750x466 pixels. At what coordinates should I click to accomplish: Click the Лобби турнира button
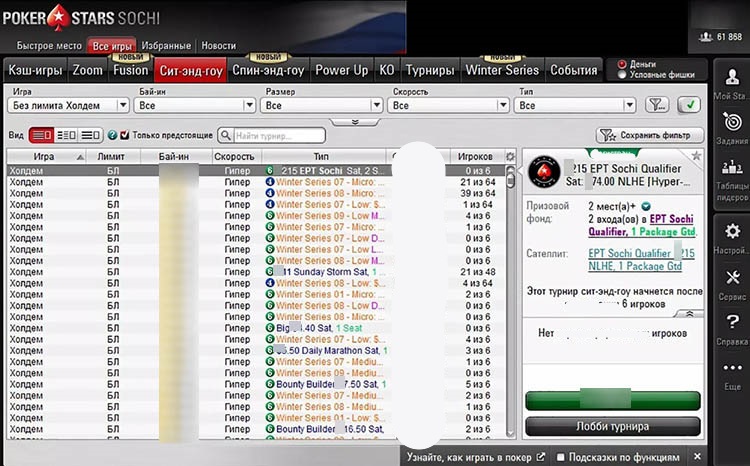tap(613, 426)
